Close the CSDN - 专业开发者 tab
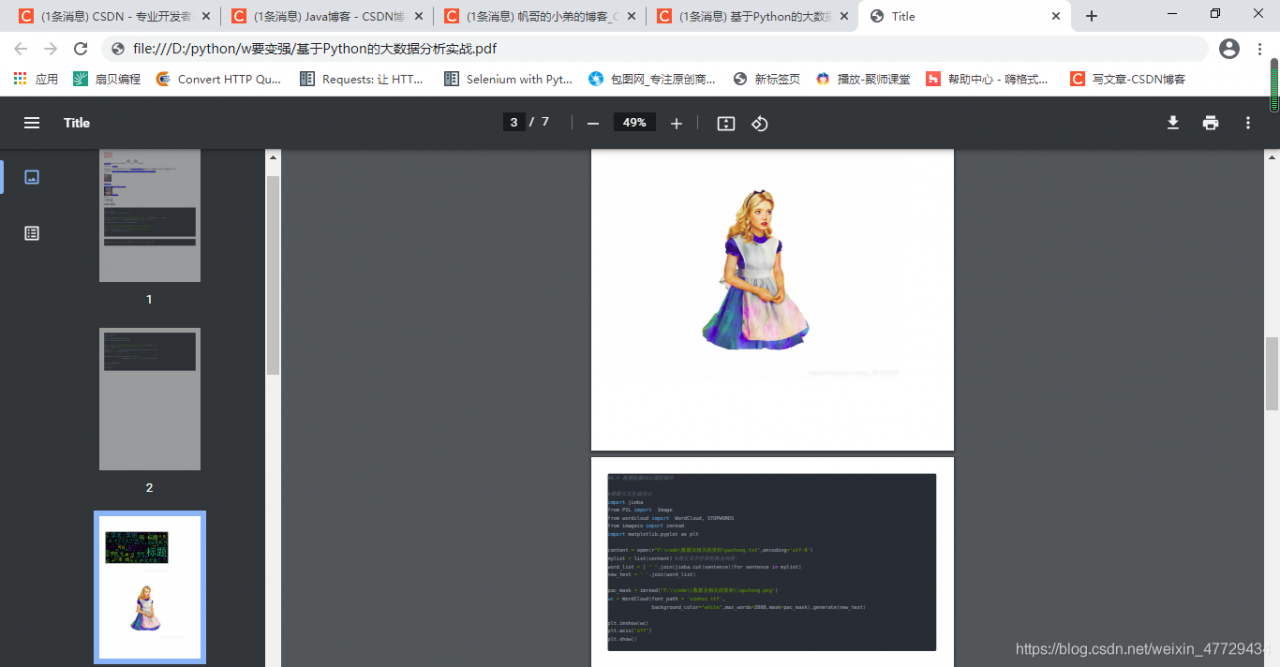Image resolution: width=1280 pixels, height=667 pixels. 206,16
